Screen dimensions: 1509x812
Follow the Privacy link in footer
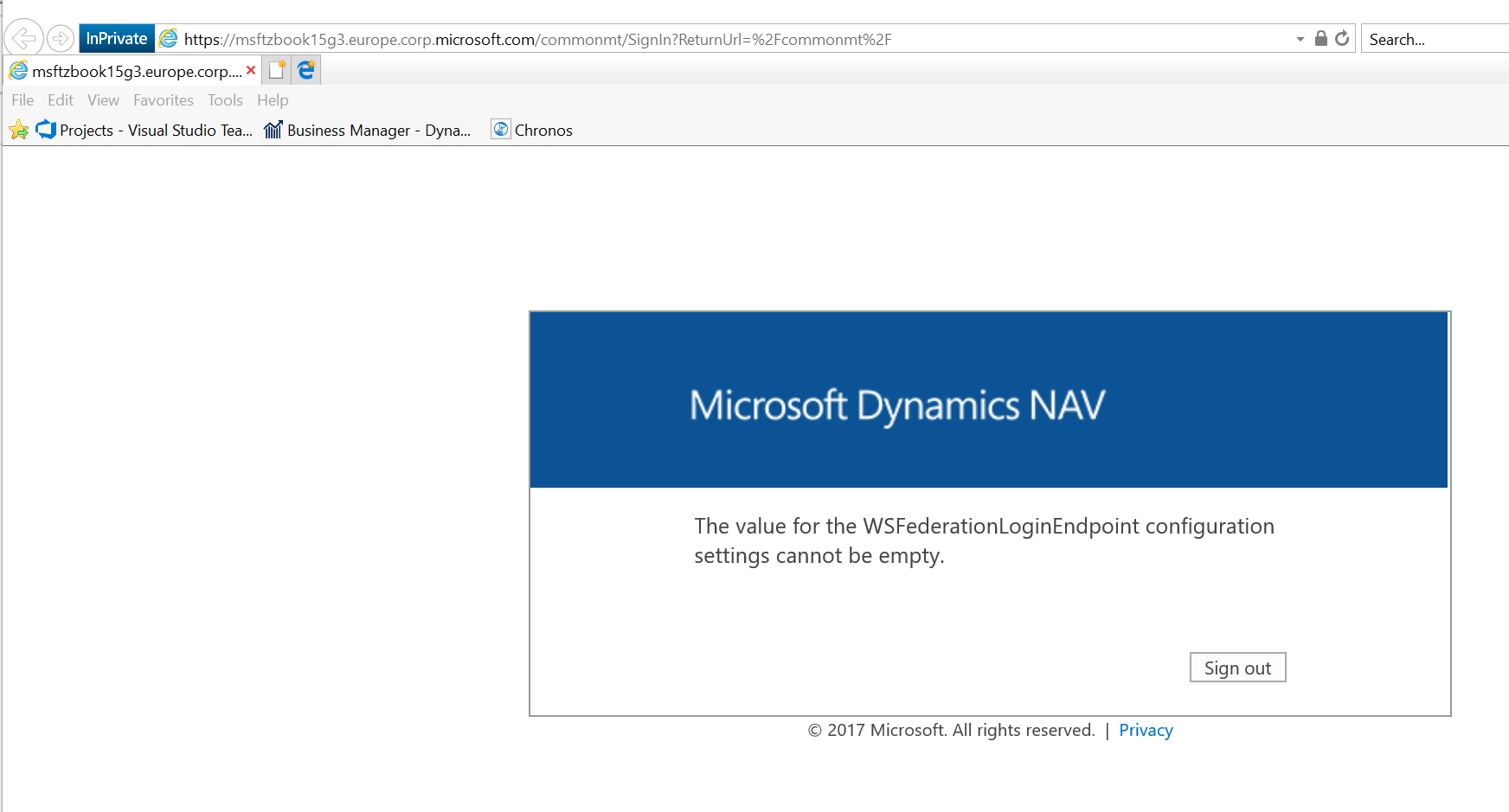[x=1146, y=731]
